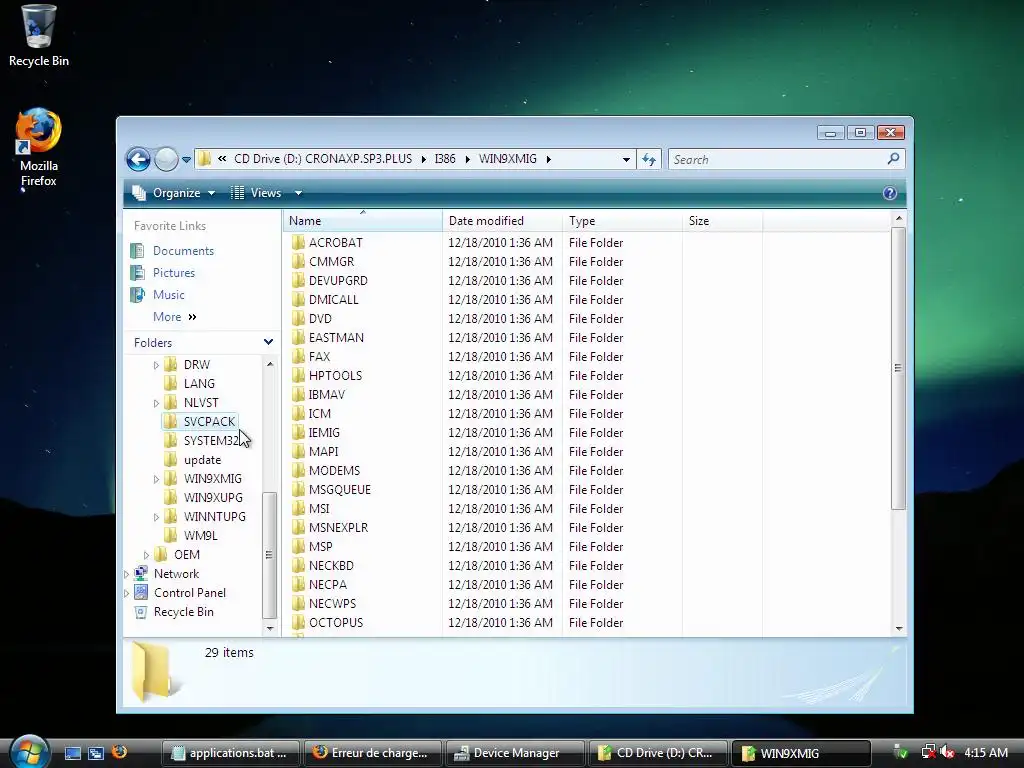Screen dimensions: 1024x768
Task: Click Show Desktop quick launch icon
Action: click(72, 753)
